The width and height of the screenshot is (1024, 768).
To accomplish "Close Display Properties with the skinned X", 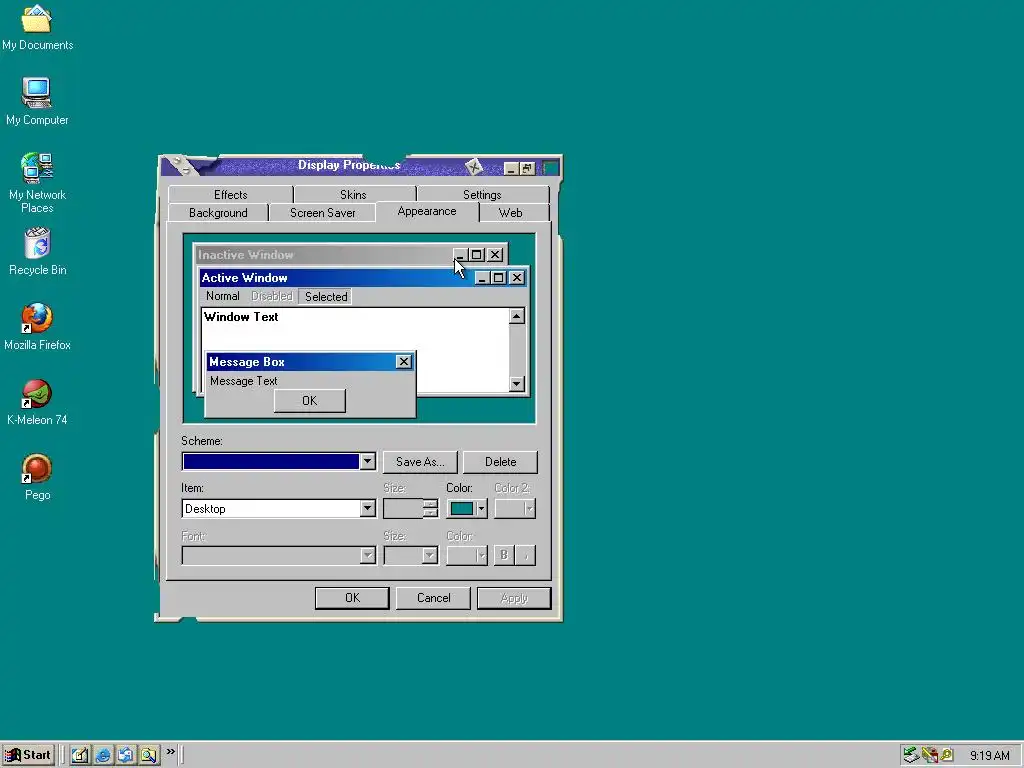I will pyautogui.click(x=474, y=167).
